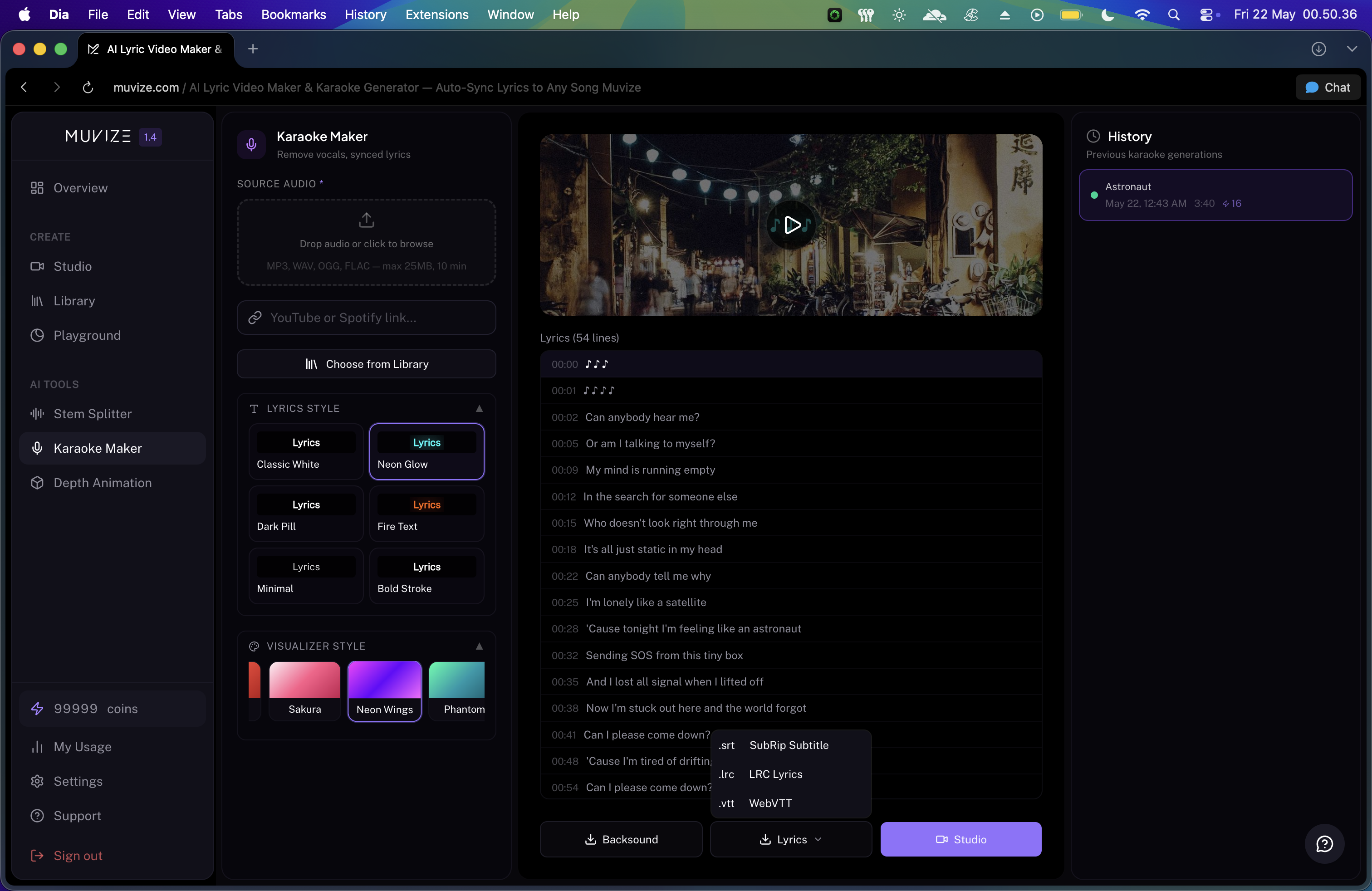
Task: Open My Usage statistics
Action: click(113, 747)
